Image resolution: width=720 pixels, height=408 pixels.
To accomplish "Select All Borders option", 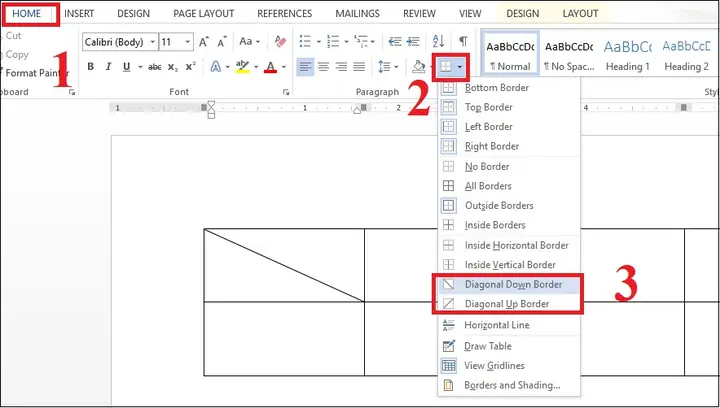I will click(x=509, y=186).
